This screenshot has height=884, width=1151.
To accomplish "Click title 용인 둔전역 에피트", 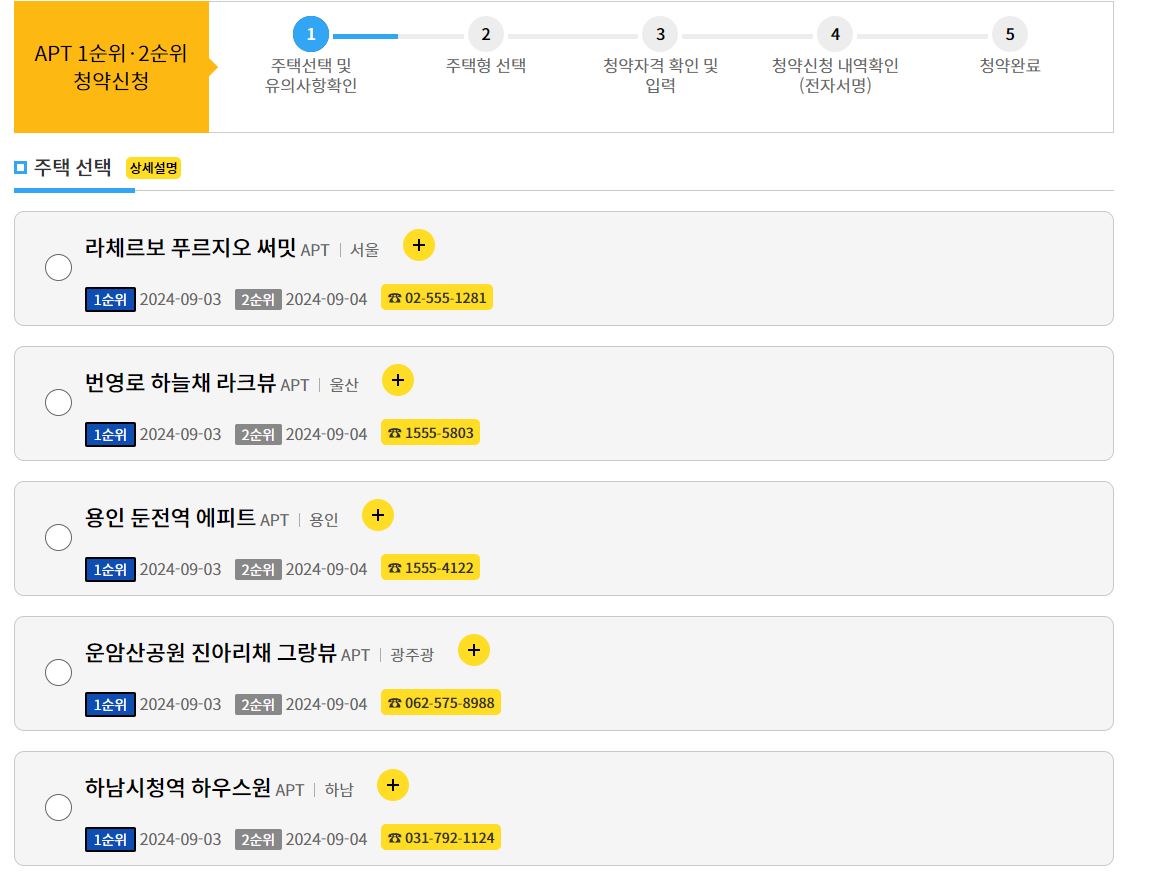I will [170, 518].
